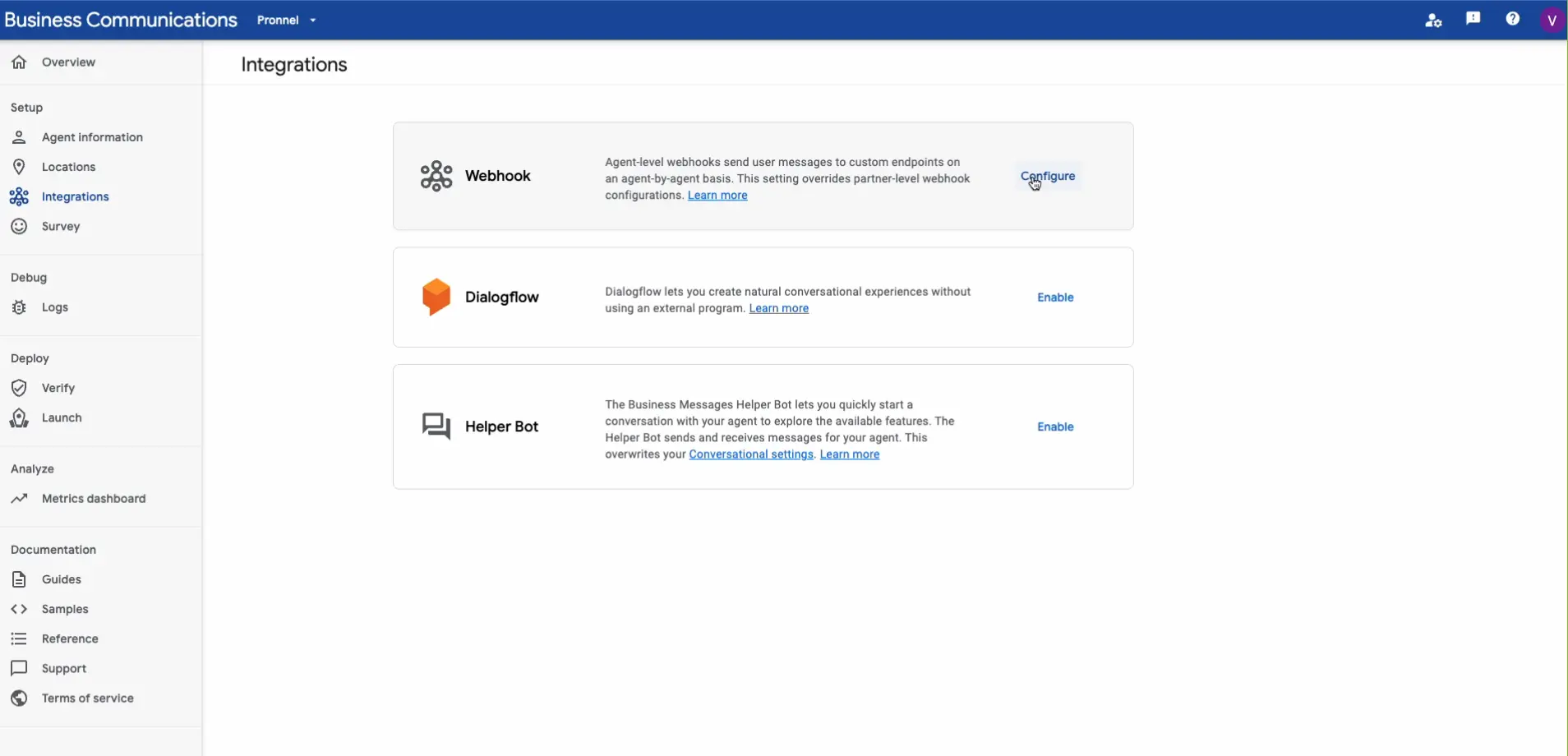Click the Dialogflow card title
The image size is (1568, 756).
[502, 297]
